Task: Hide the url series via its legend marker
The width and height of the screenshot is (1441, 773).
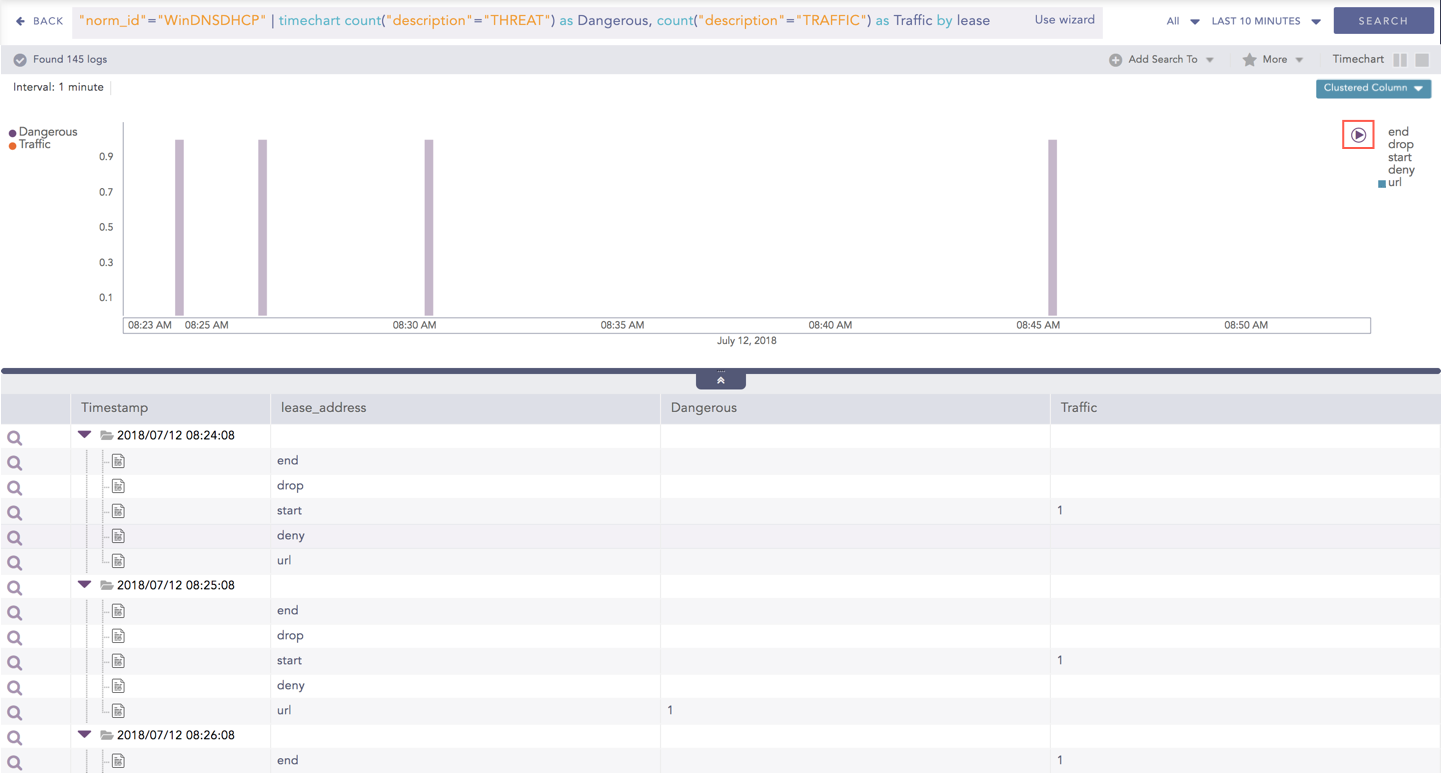Action: point(1381,183)
